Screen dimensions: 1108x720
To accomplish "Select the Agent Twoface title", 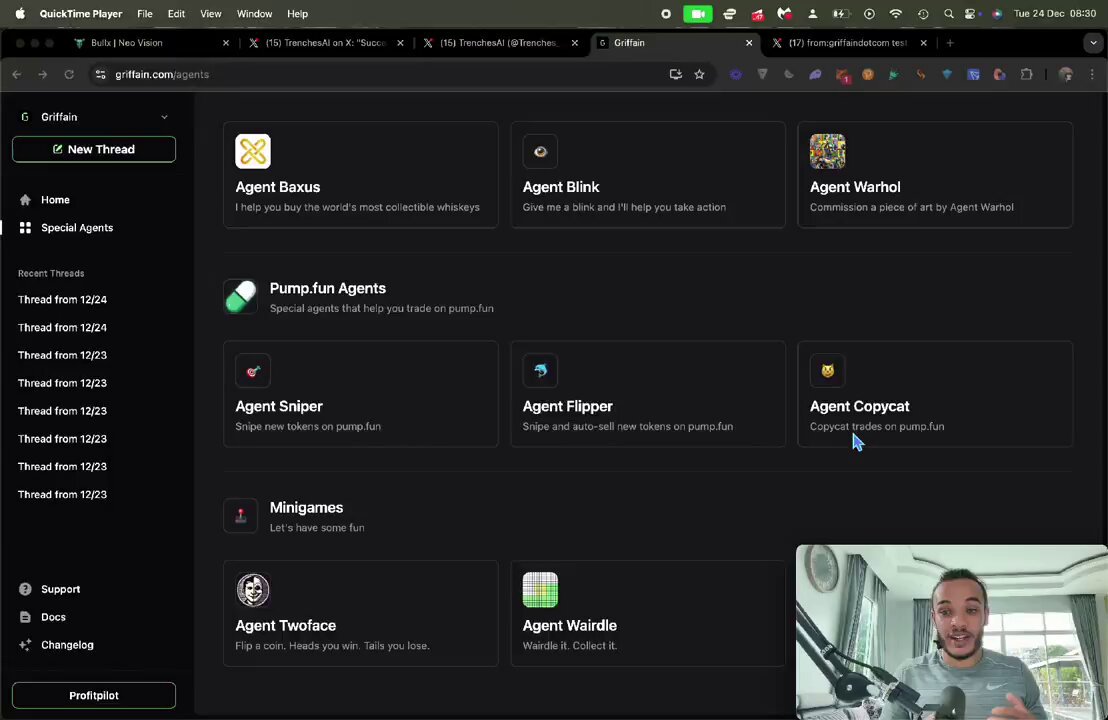I will 285,625.
